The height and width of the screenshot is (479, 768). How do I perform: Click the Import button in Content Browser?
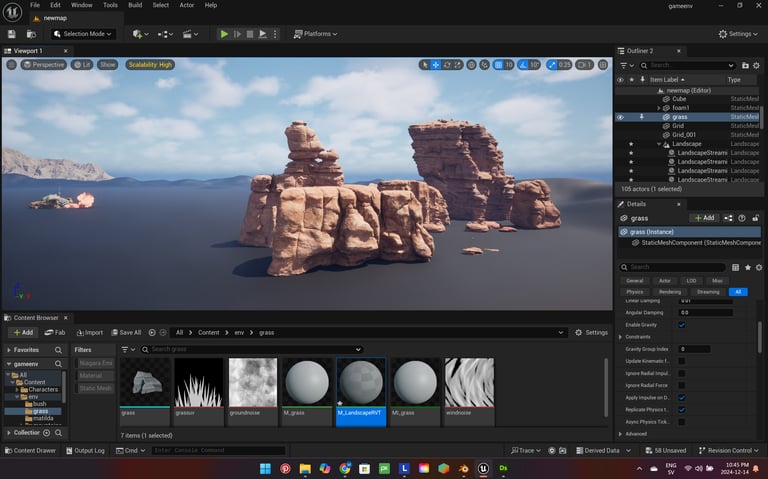tap(88, 332)
